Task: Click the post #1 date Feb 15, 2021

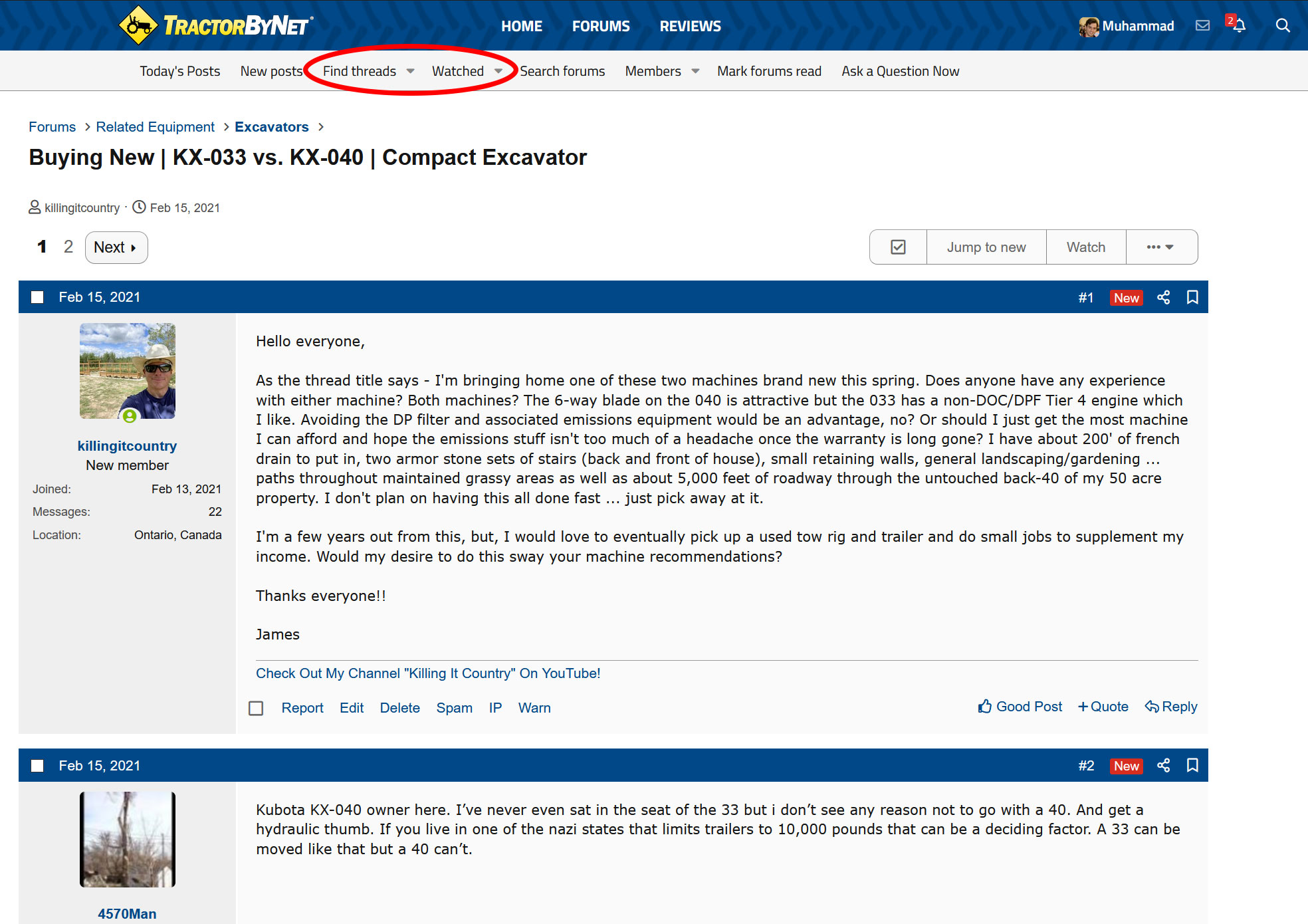Action: tap(100, 297)
